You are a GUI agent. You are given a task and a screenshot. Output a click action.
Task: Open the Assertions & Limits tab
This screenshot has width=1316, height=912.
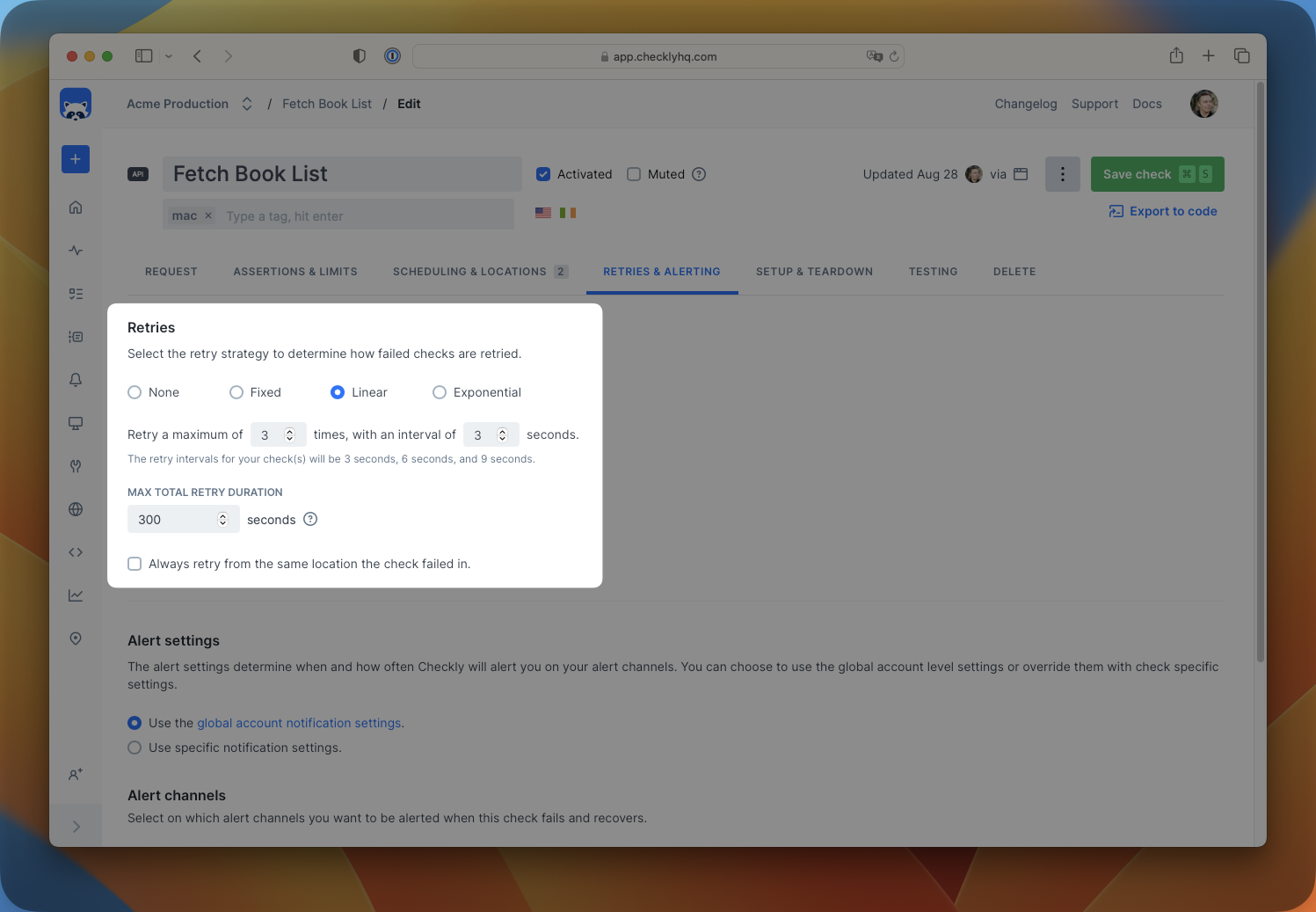pos(295,271)
